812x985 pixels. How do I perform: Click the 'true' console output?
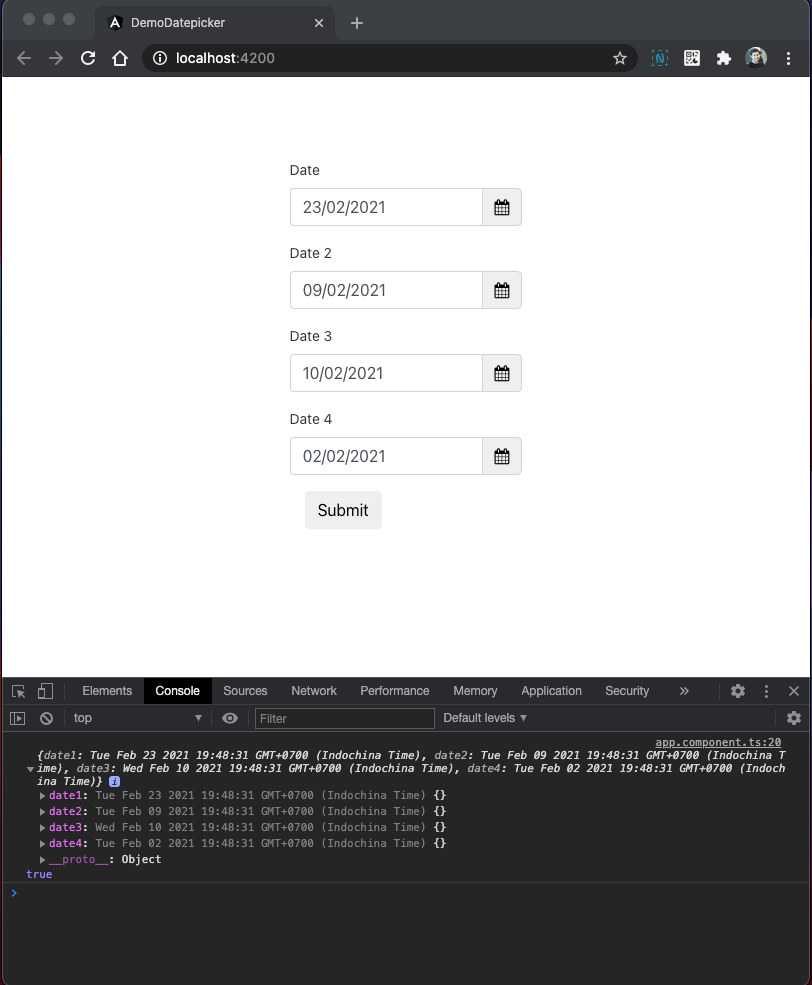[39, 874]
